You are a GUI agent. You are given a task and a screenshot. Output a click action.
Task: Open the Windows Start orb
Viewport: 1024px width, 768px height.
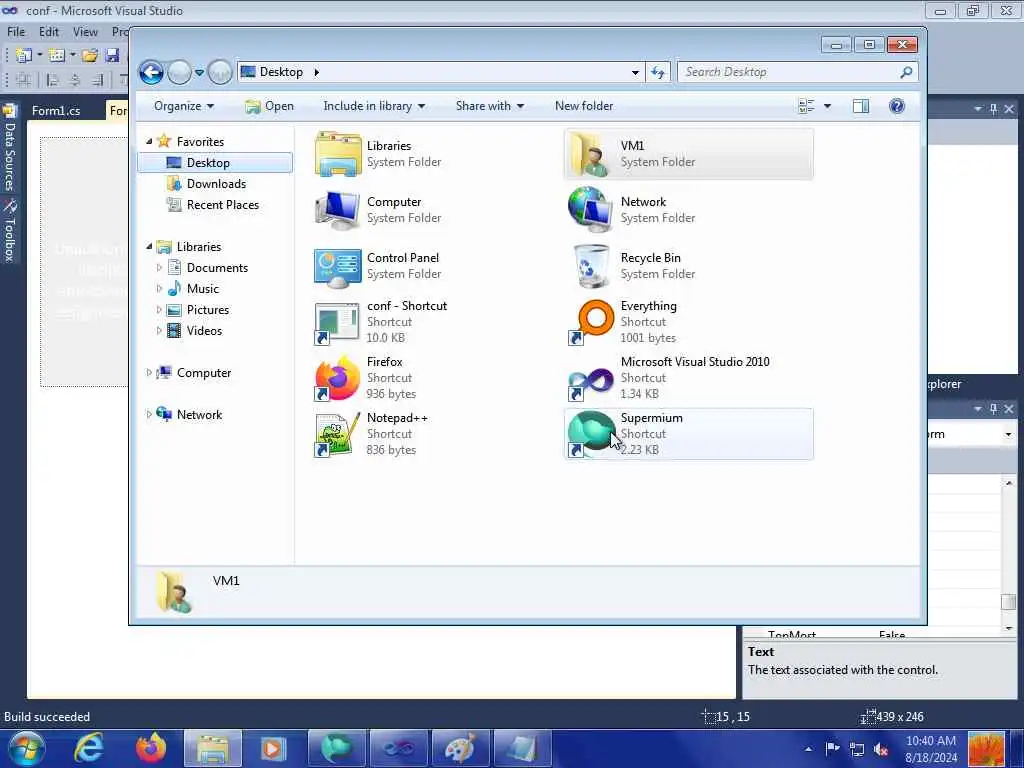click(27, 748)
